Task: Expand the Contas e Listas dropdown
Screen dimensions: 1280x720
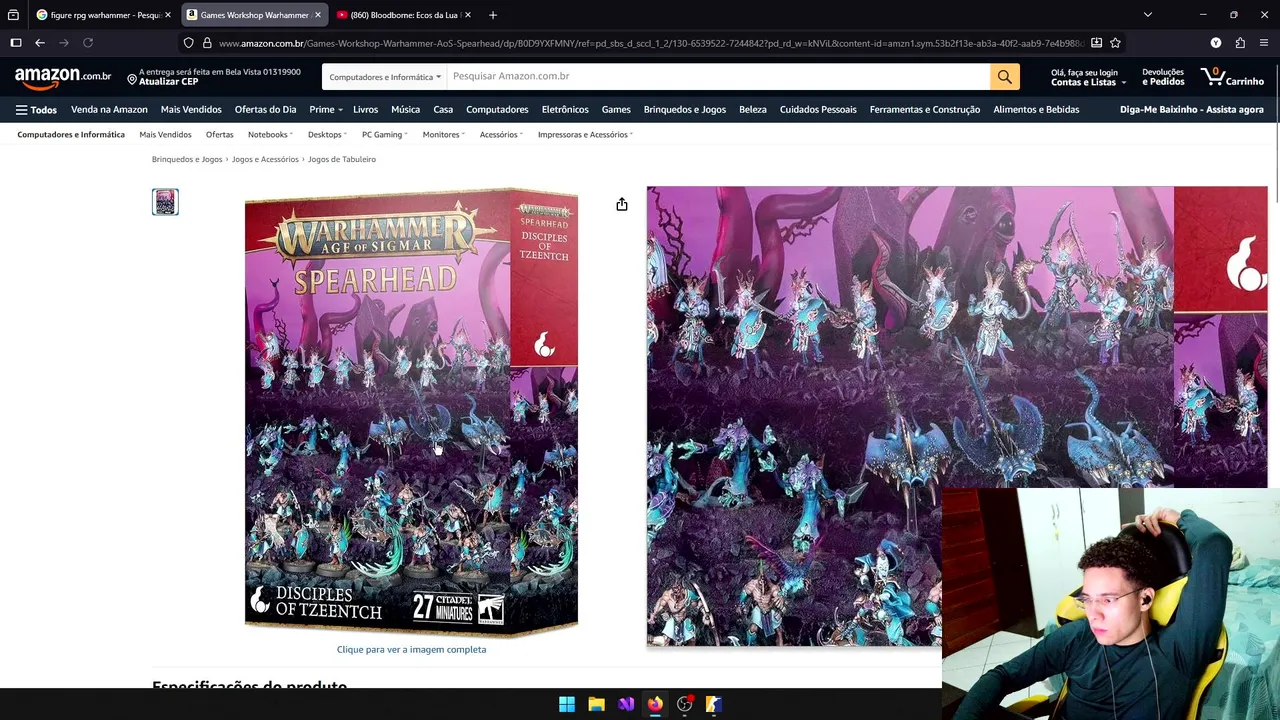Action: click(1088, 77)
